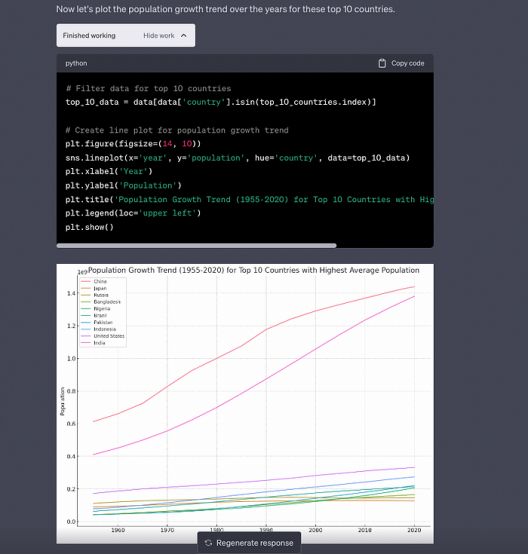The image size is (528, 555).
Task: Click the Bangladesh legend entry
Action: pyautogui.click(x=101, y=302)
